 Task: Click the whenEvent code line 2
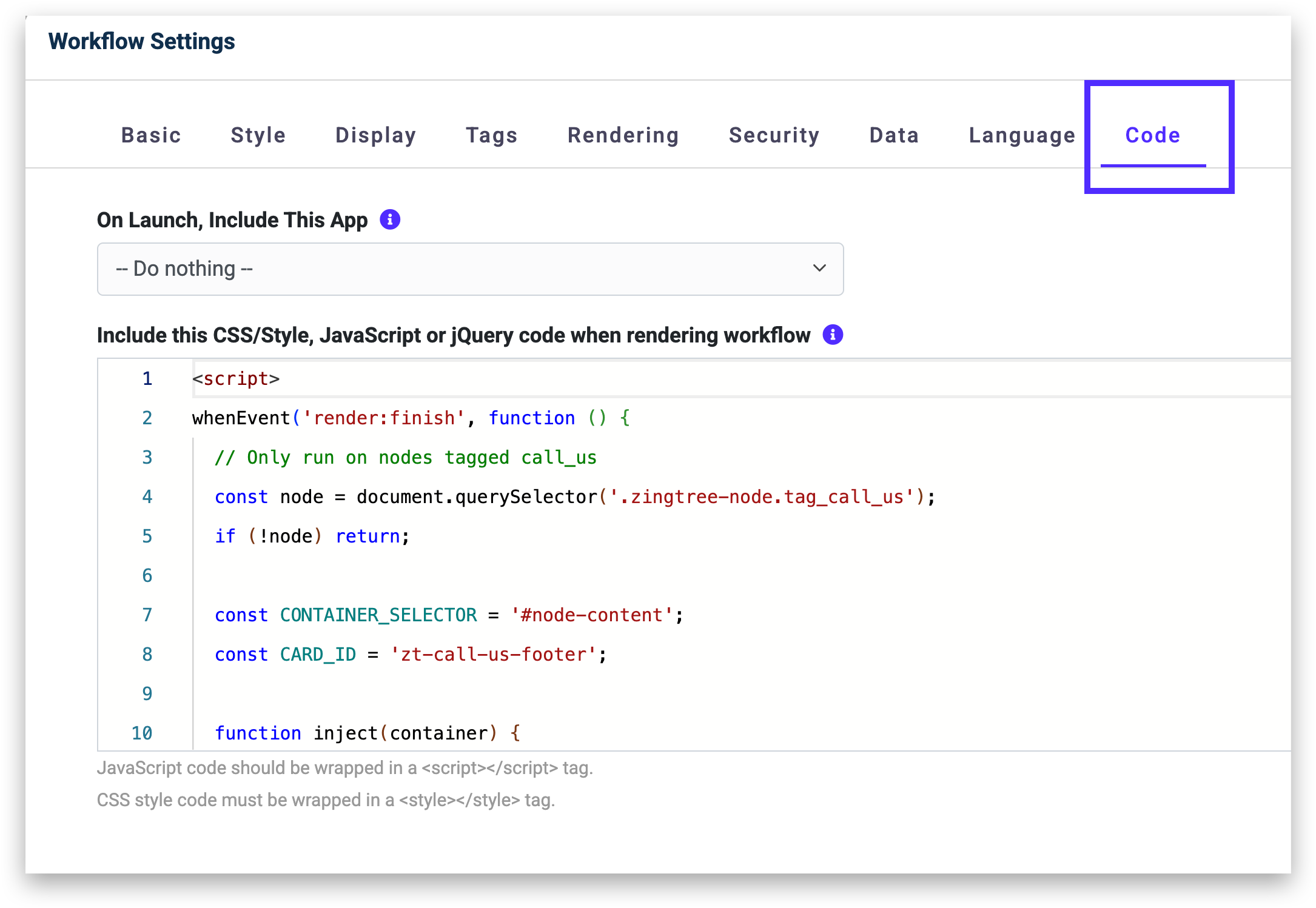(411, 418)
